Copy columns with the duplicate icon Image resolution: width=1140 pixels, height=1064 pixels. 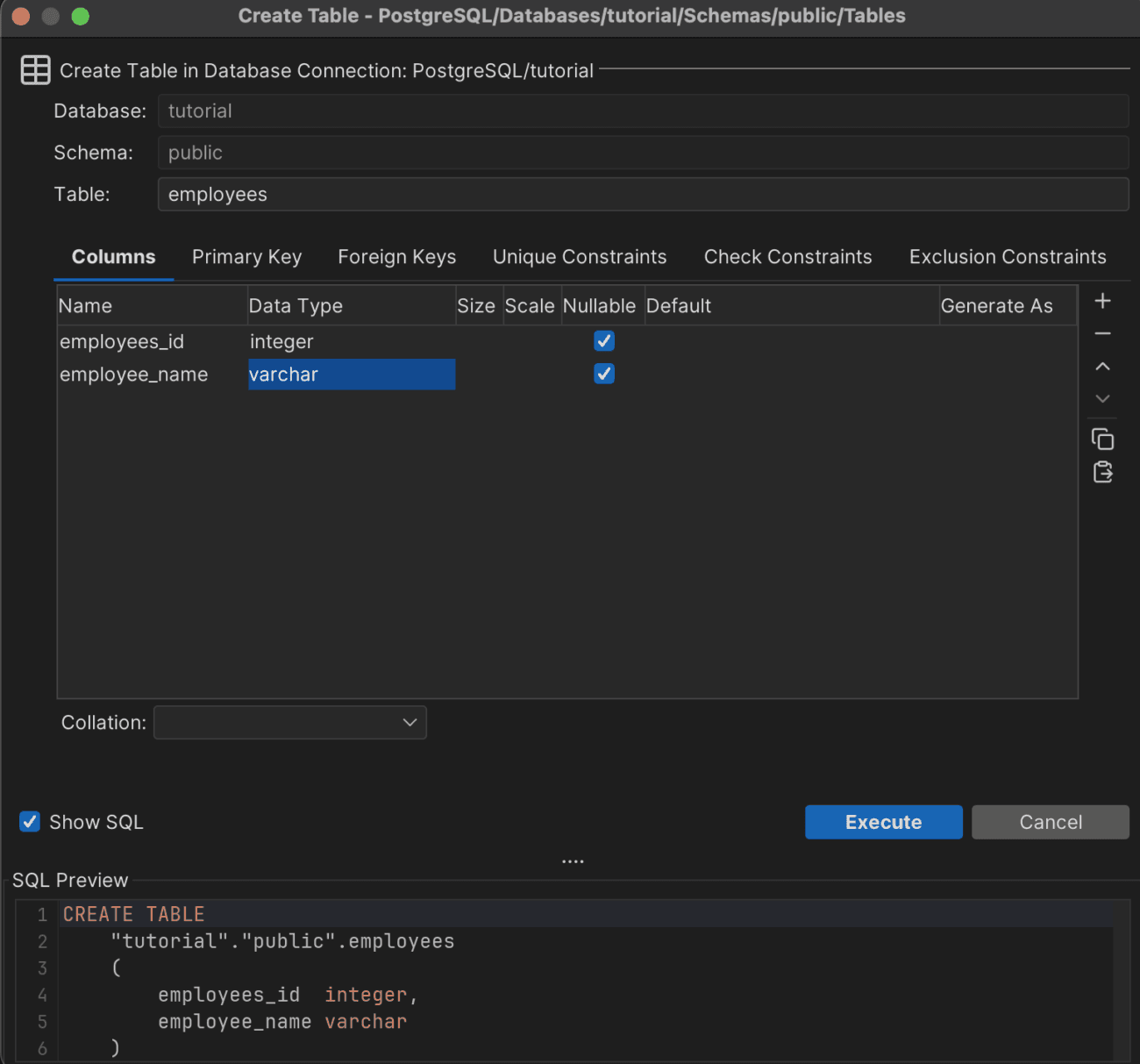pos(1102,439)
